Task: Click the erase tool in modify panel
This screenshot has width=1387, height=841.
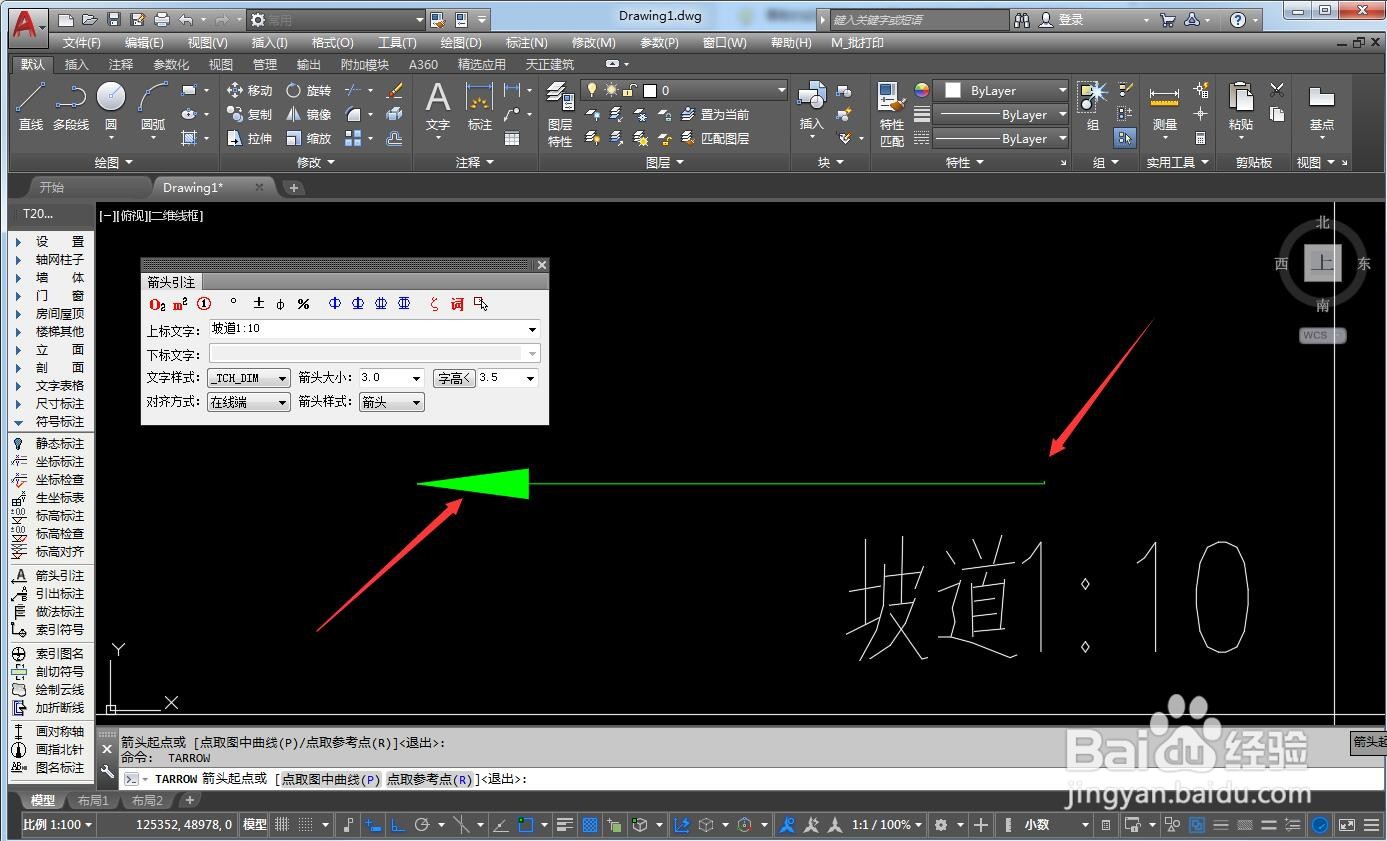Action: click(x=394, y=90)
